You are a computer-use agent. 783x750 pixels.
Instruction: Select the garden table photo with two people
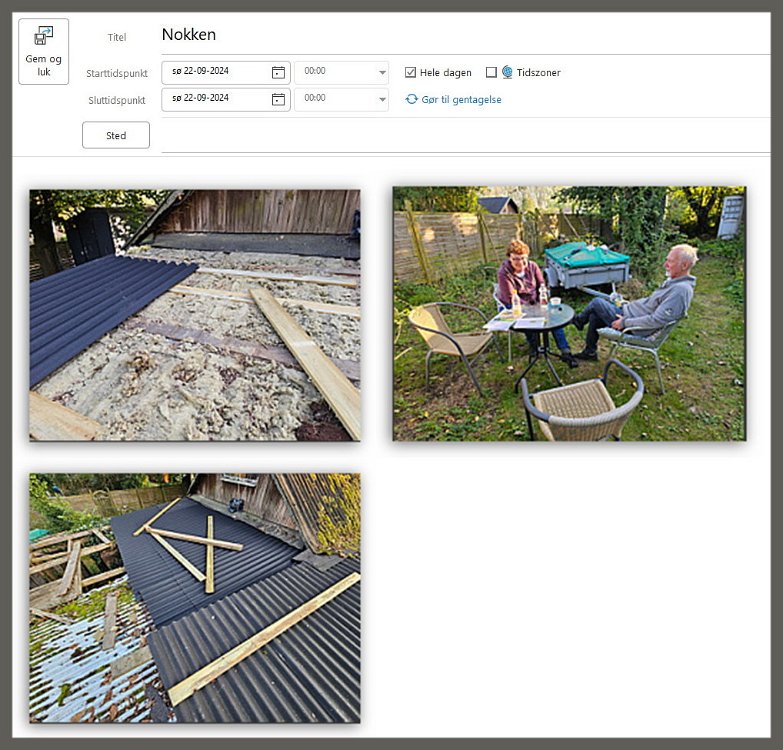tap(568, 313)
